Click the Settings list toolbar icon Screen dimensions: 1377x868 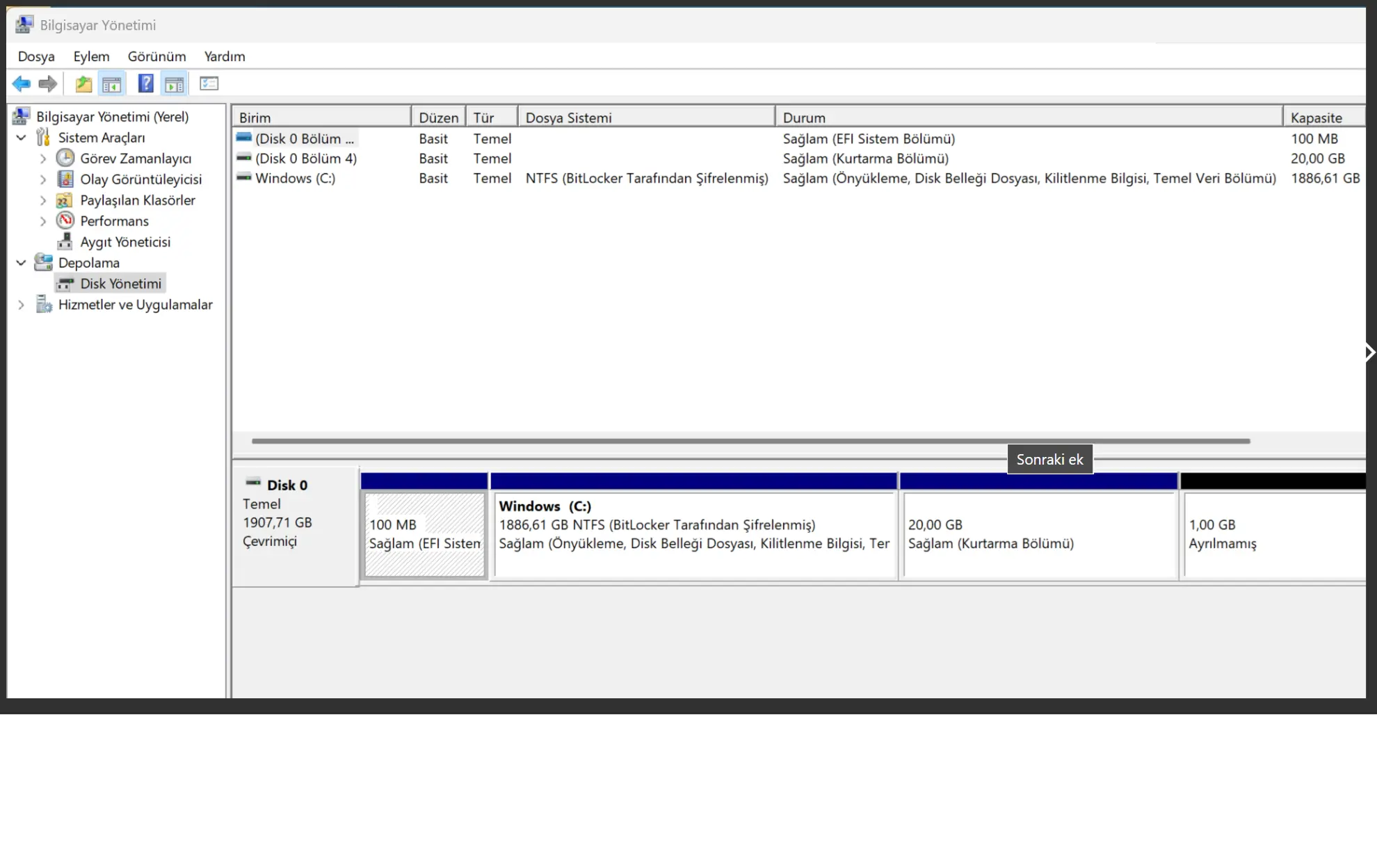click(209, 83)
